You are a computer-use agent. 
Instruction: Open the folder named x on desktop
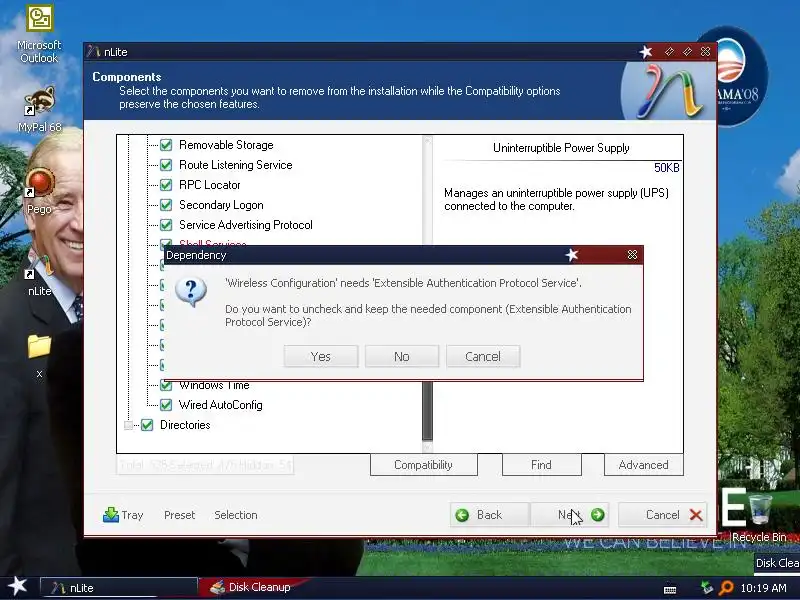(x=39, y=356)
